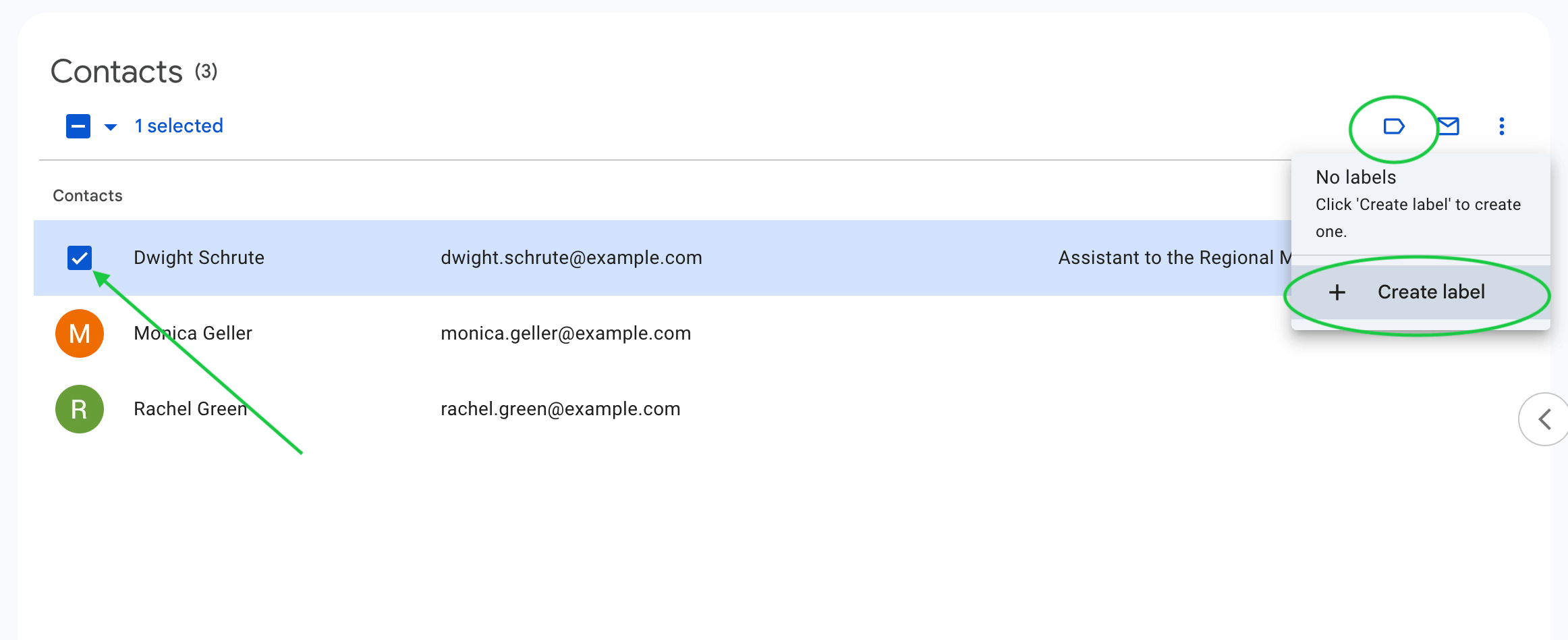The image size is (1568, 640).
Task: Click Monica Geller's orange avatar
Action: [80, 334]
